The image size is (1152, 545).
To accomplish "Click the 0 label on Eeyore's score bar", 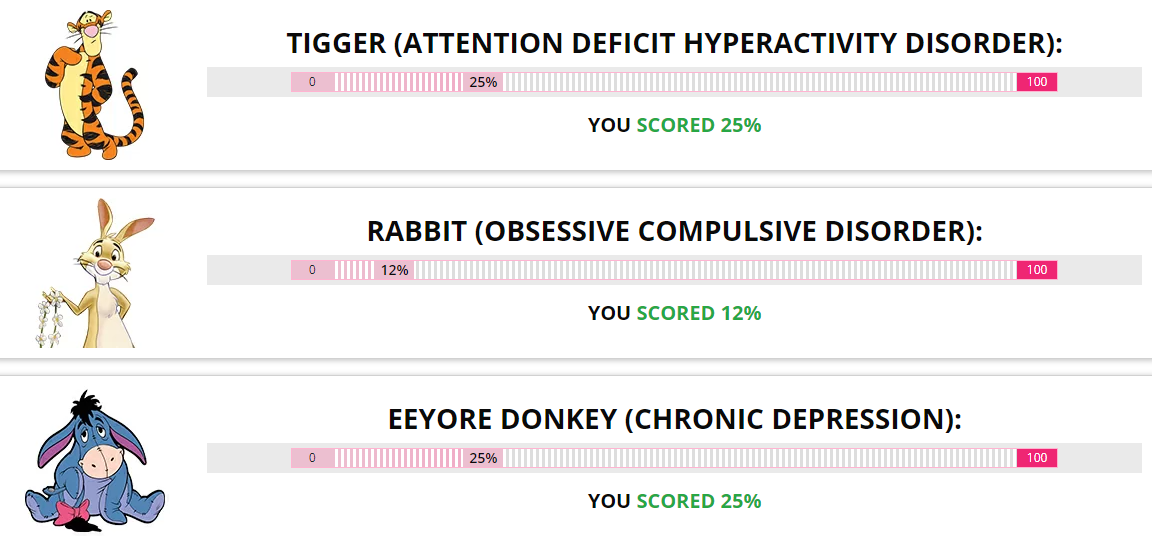I will click(312, 458).
